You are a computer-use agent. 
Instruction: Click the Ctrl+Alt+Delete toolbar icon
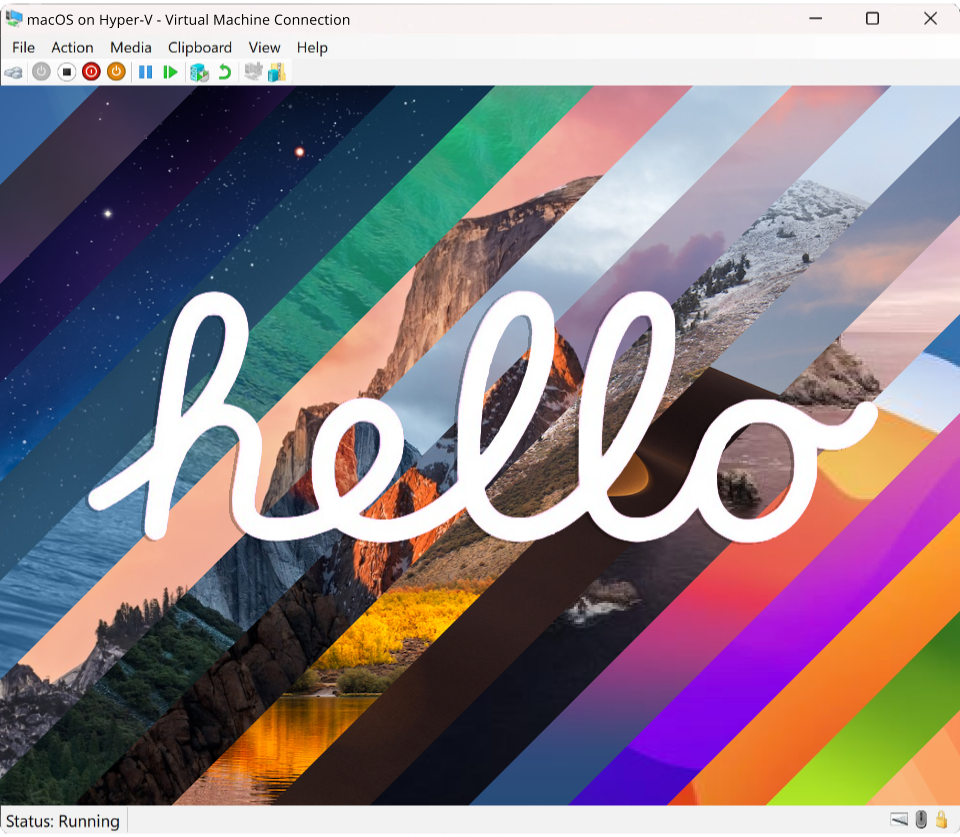tap(13, 72)
